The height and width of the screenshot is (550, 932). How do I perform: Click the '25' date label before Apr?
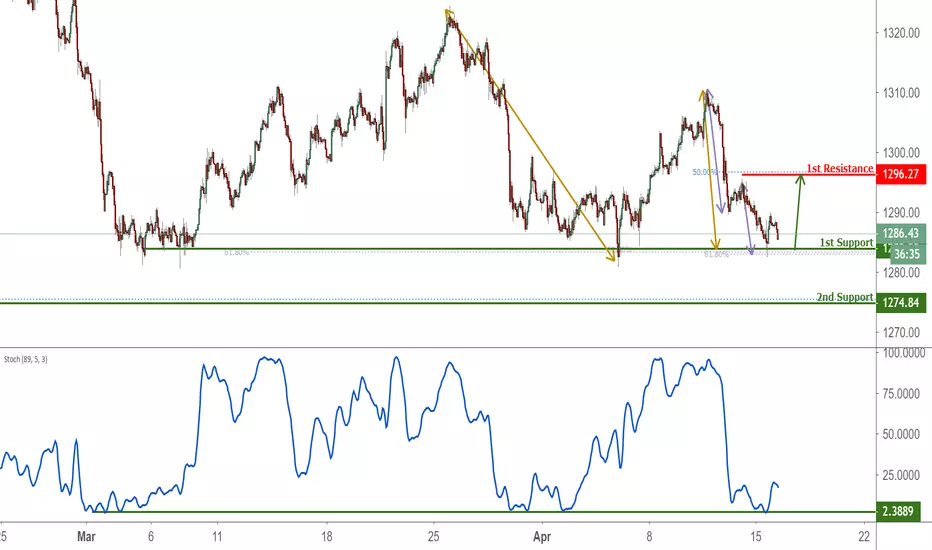tap(433, 537)
